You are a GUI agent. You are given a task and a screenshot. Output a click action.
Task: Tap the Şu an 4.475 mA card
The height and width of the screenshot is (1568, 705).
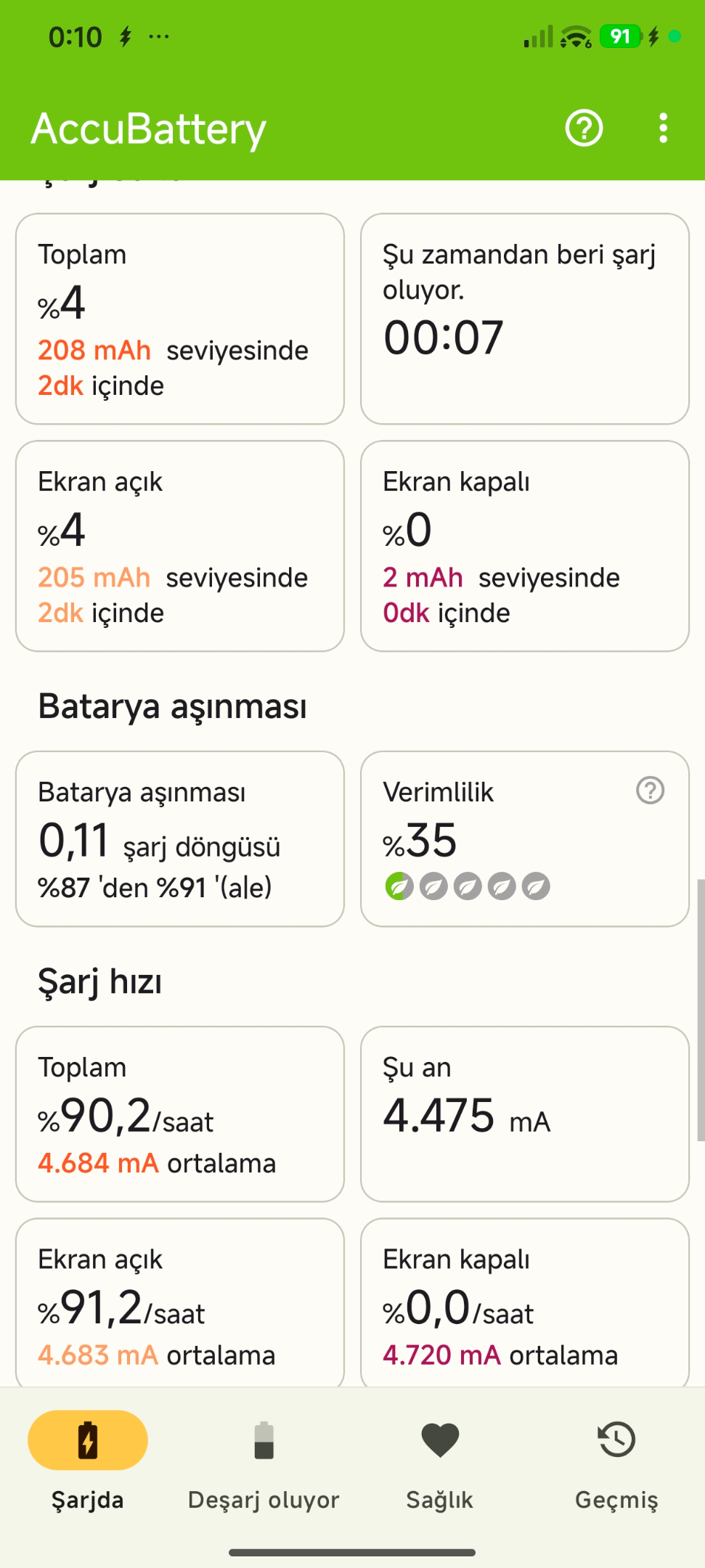(x=525, y=1114)
